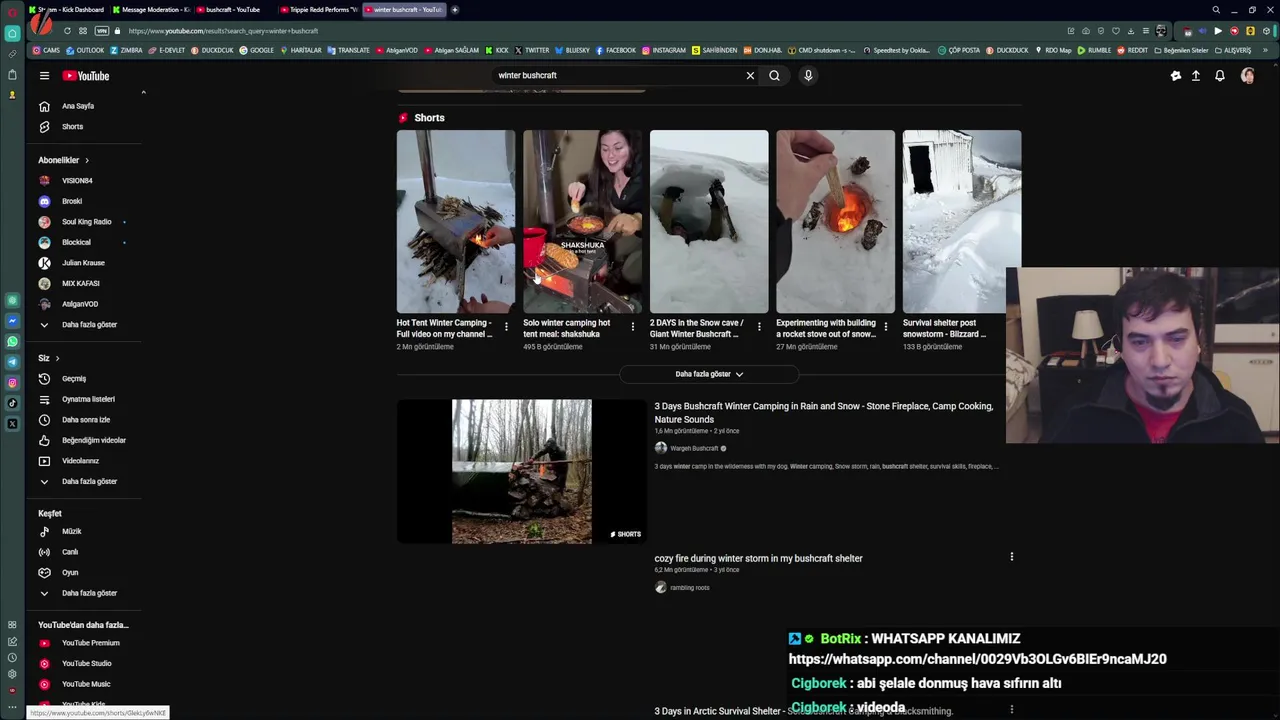Click the YouTube logo
1280x720 pixels.
point(86,76)
